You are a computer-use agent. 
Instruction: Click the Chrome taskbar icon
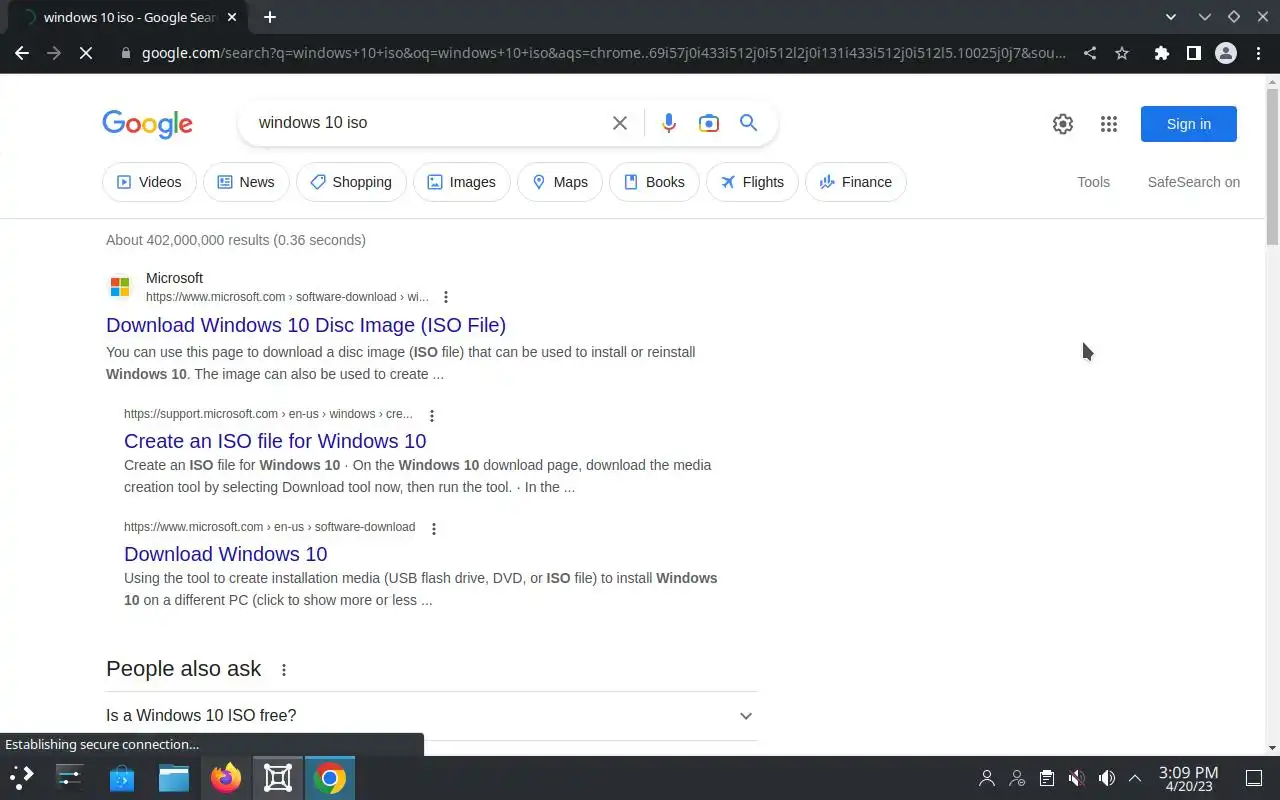tap(330, 777)
